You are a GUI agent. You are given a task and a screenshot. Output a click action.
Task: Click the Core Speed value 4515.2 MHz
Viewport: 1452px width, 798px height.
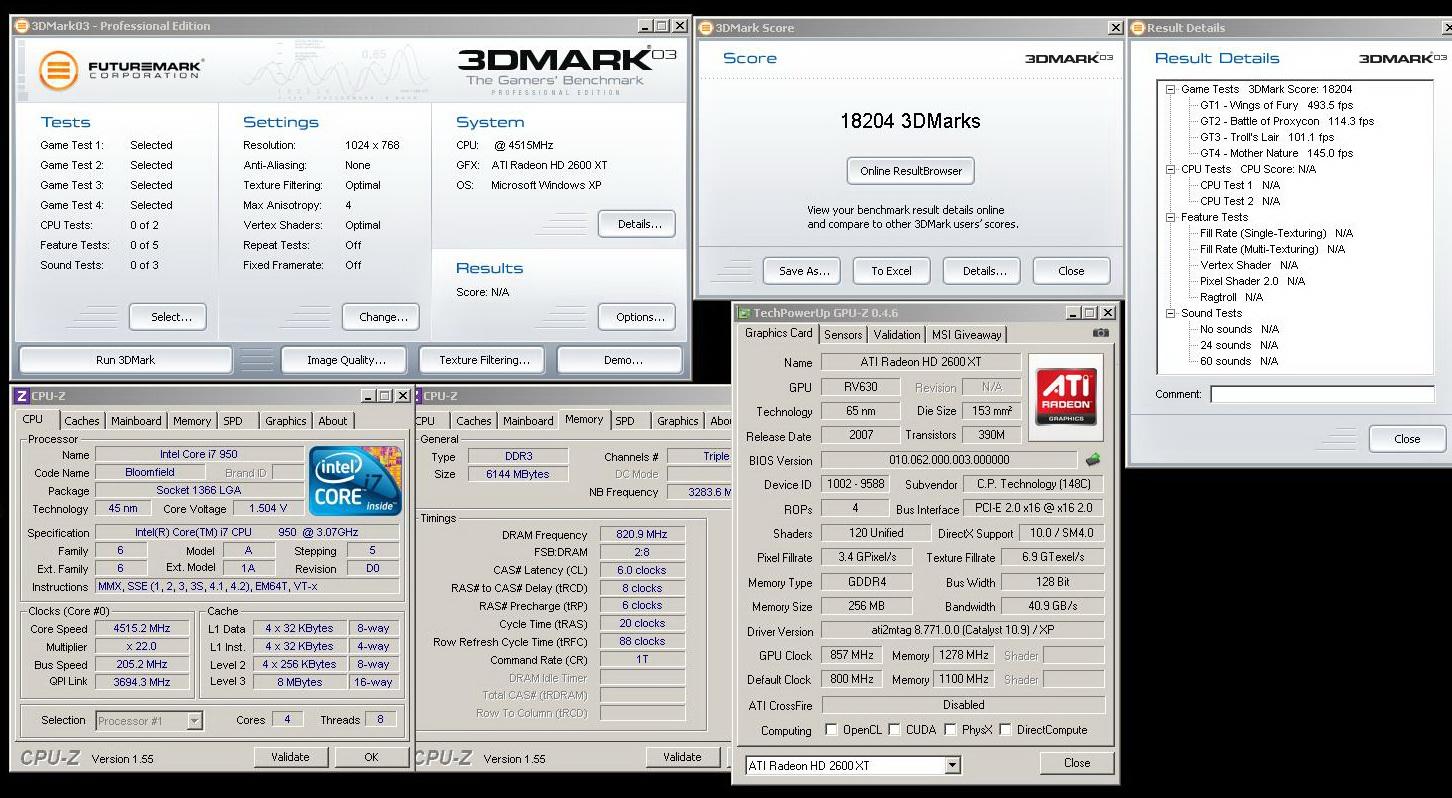pyautogui.click(x=142, y=629)
